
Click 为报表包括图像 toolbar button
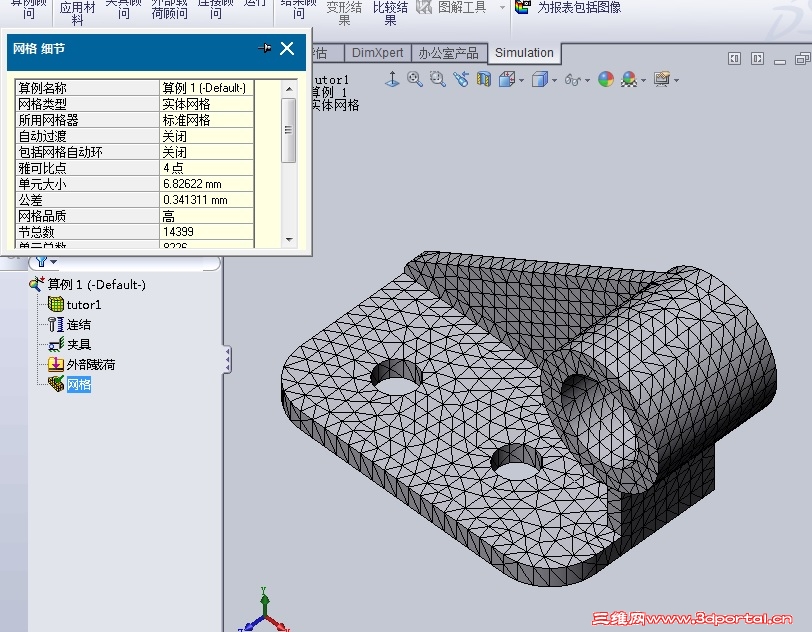click(569, 7)
